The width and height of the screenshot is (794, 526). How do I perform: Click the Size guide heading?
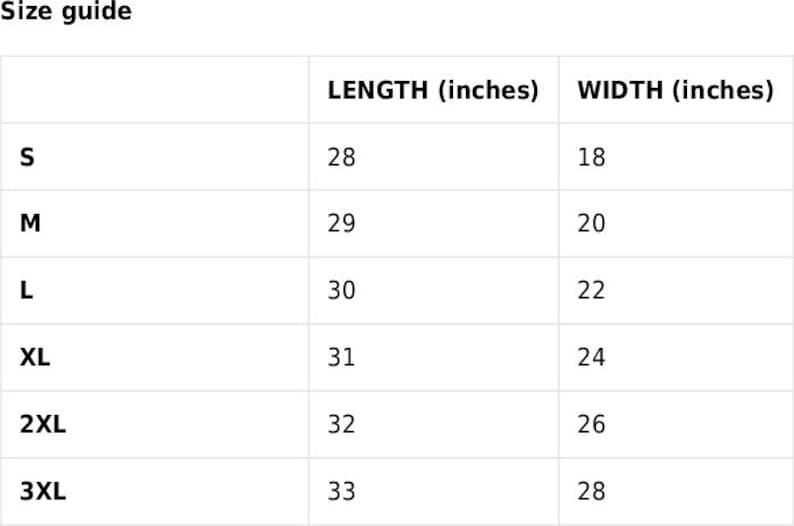pyautogui.click(x=65, y=12)
